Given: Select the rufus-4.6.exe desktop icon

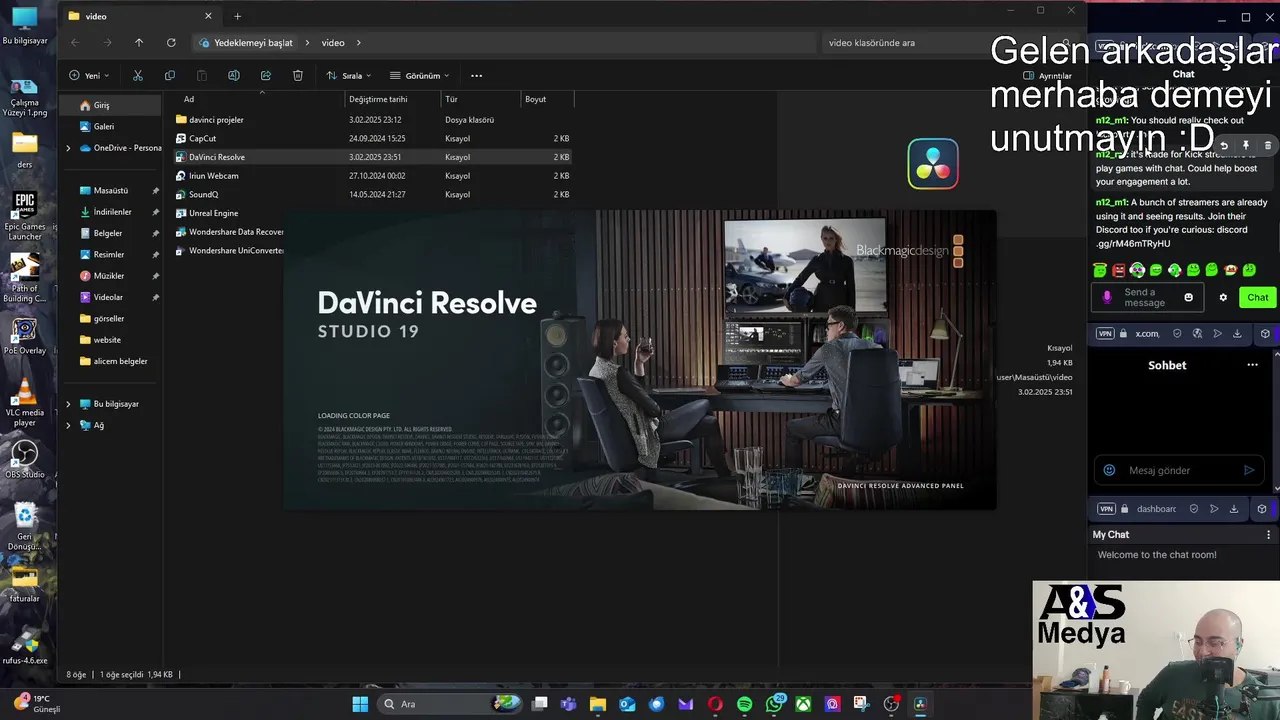Looking at the screenshot, I should click(x=25, y=646).
